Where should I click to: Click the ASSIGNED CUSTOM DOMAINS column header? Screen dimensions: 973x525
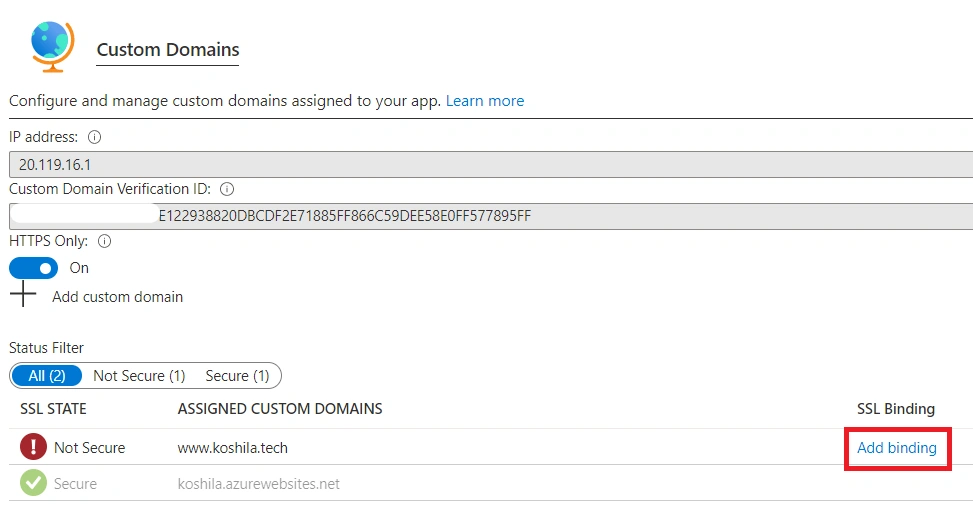point(280,409)
